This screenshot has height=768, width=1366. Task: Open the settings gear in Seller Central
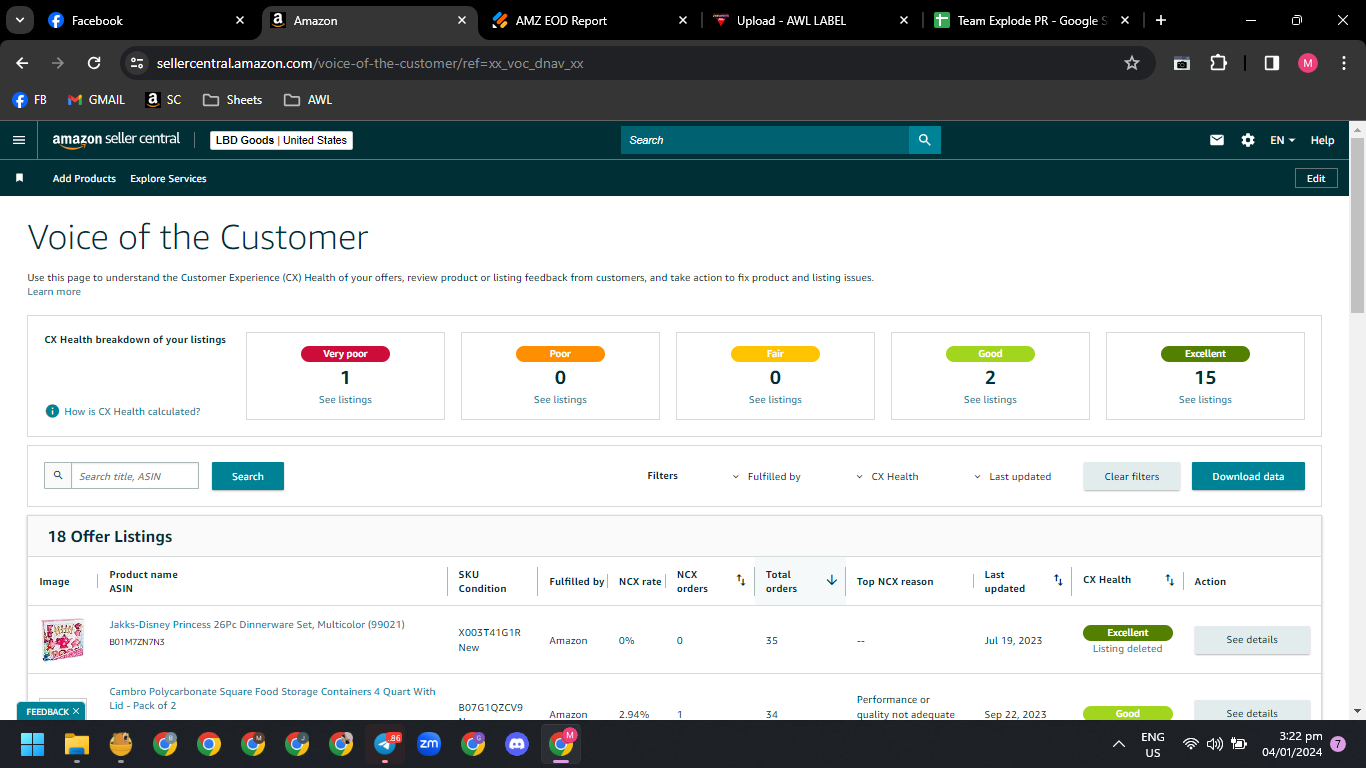coord(1248,140)
